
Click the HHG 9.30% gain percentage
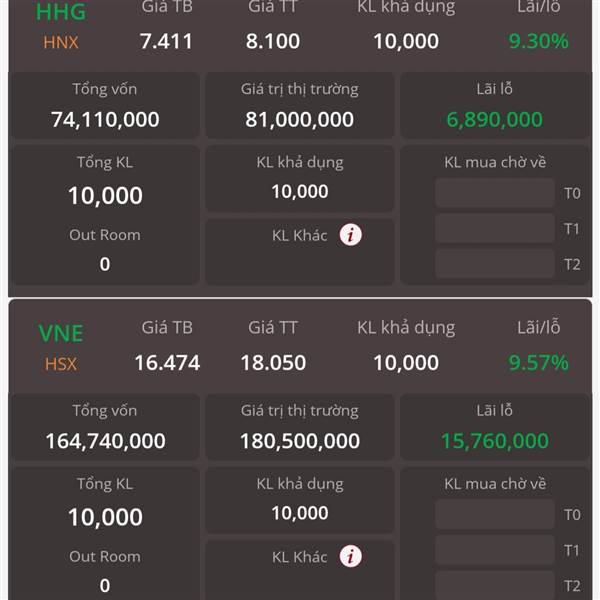(x=538, y=41)
